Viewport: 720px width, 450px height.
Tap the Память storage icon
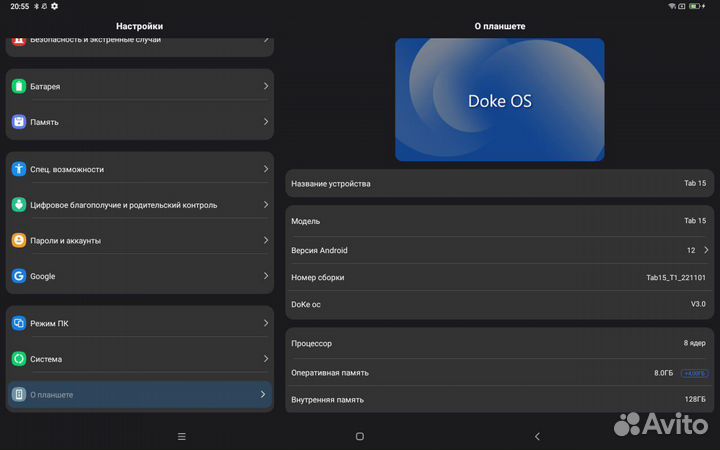(x=19, y=122)
